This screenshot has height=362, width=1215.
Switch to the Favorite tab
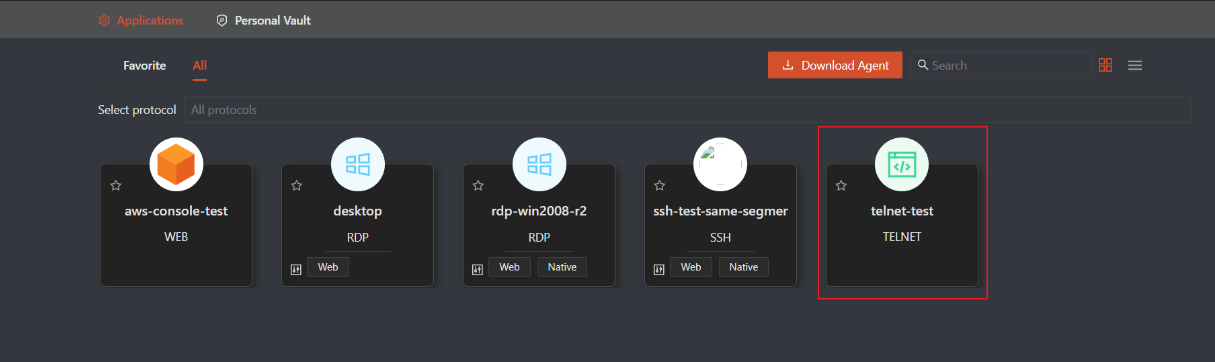pyautogui.click(x=145, y=65)
